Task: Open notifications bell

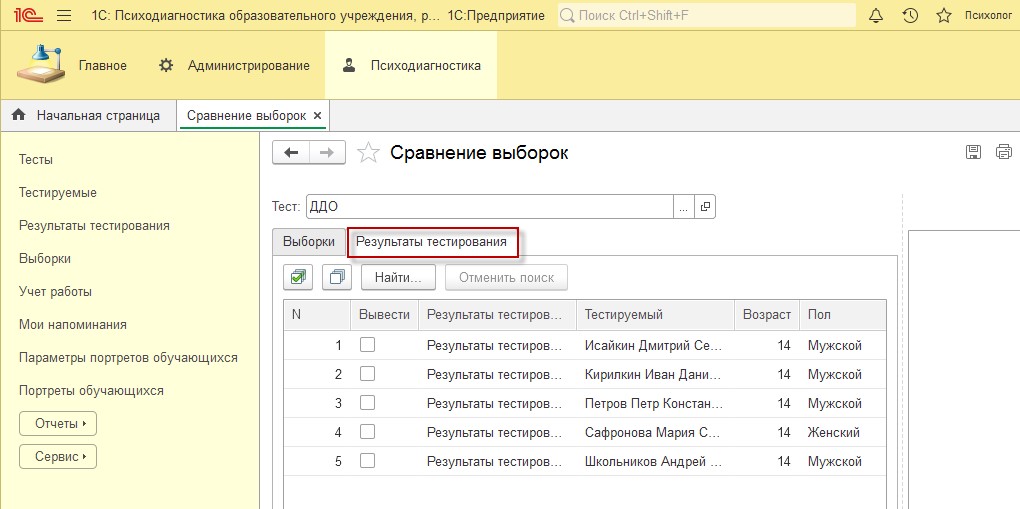Action: [876, 16]
